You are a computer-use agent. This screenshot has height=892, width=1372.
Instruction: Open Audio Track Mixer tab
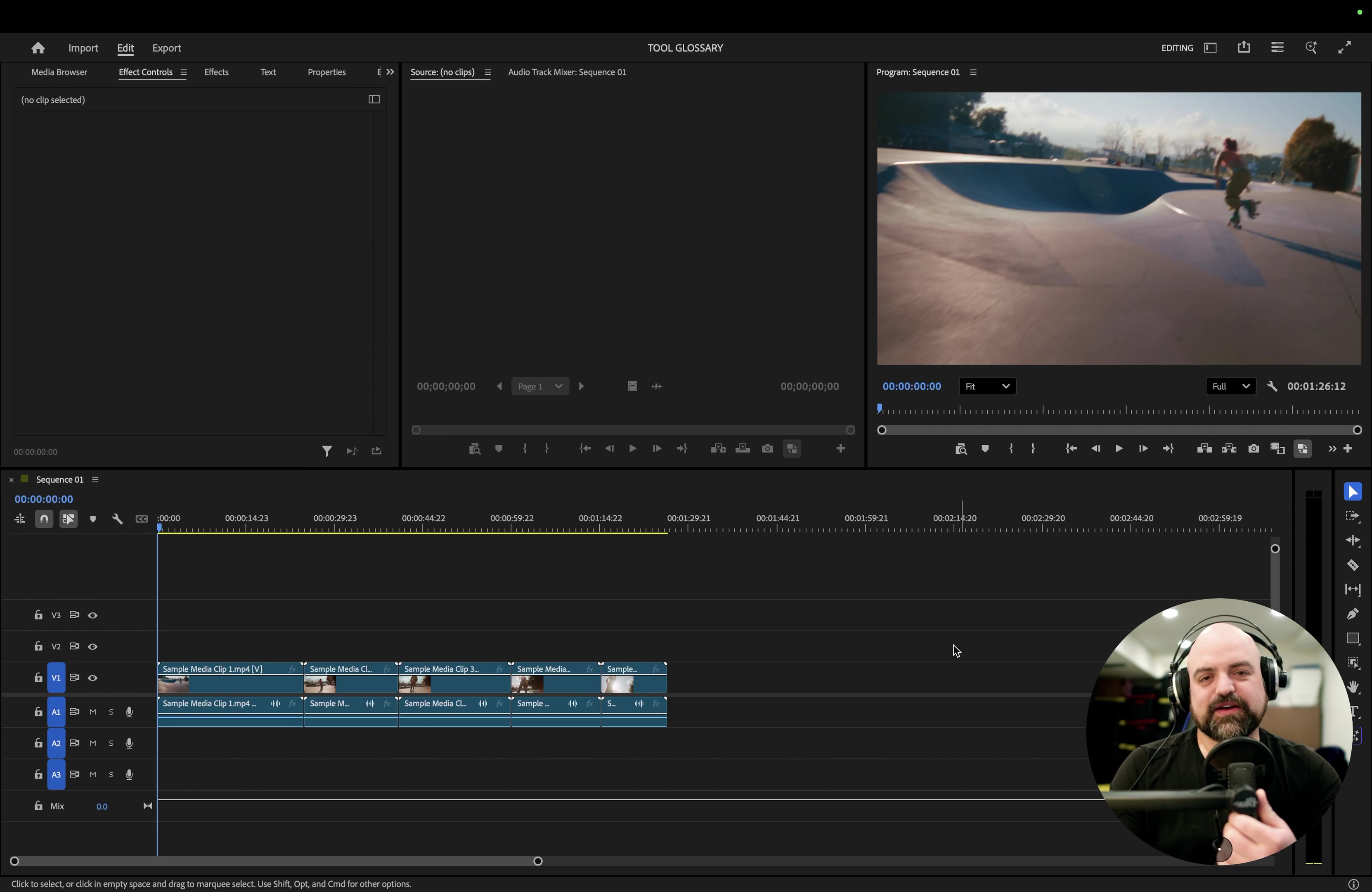[x=567, y=73]
